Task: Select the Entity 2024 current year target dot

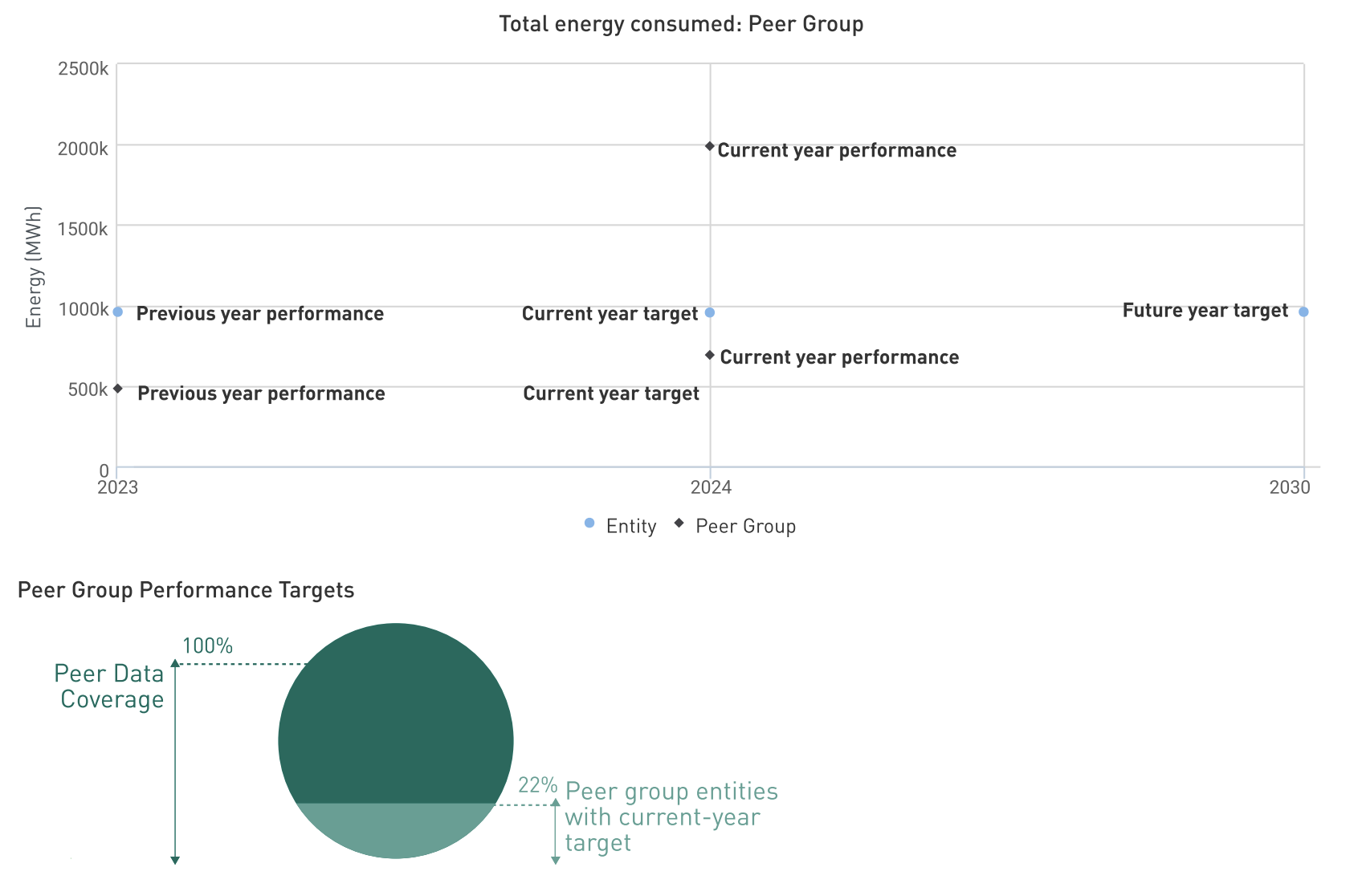Action: (710, 312)
